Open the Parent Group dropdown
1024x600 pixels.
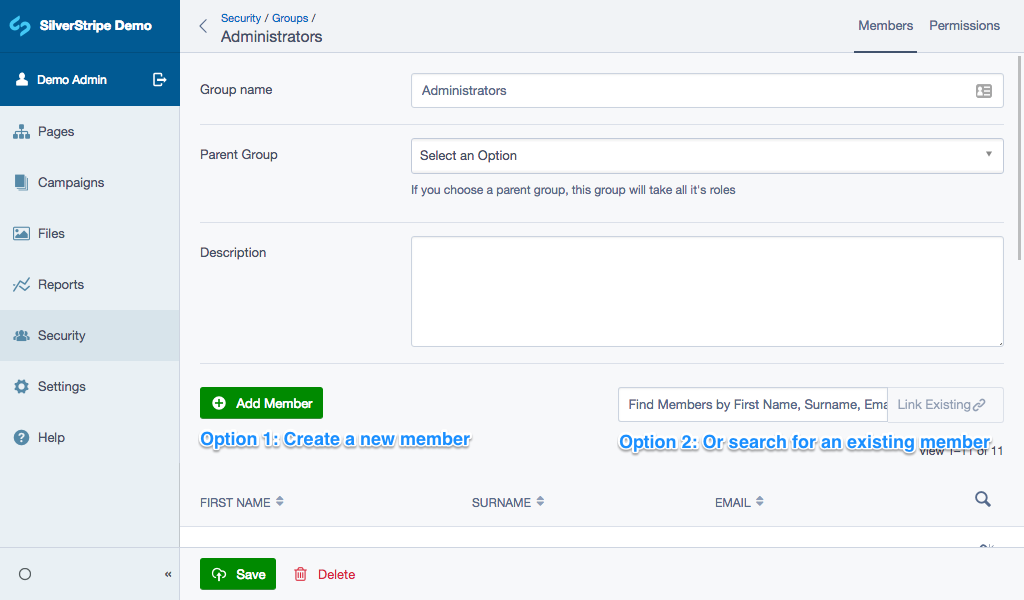(x=707, y=155)
